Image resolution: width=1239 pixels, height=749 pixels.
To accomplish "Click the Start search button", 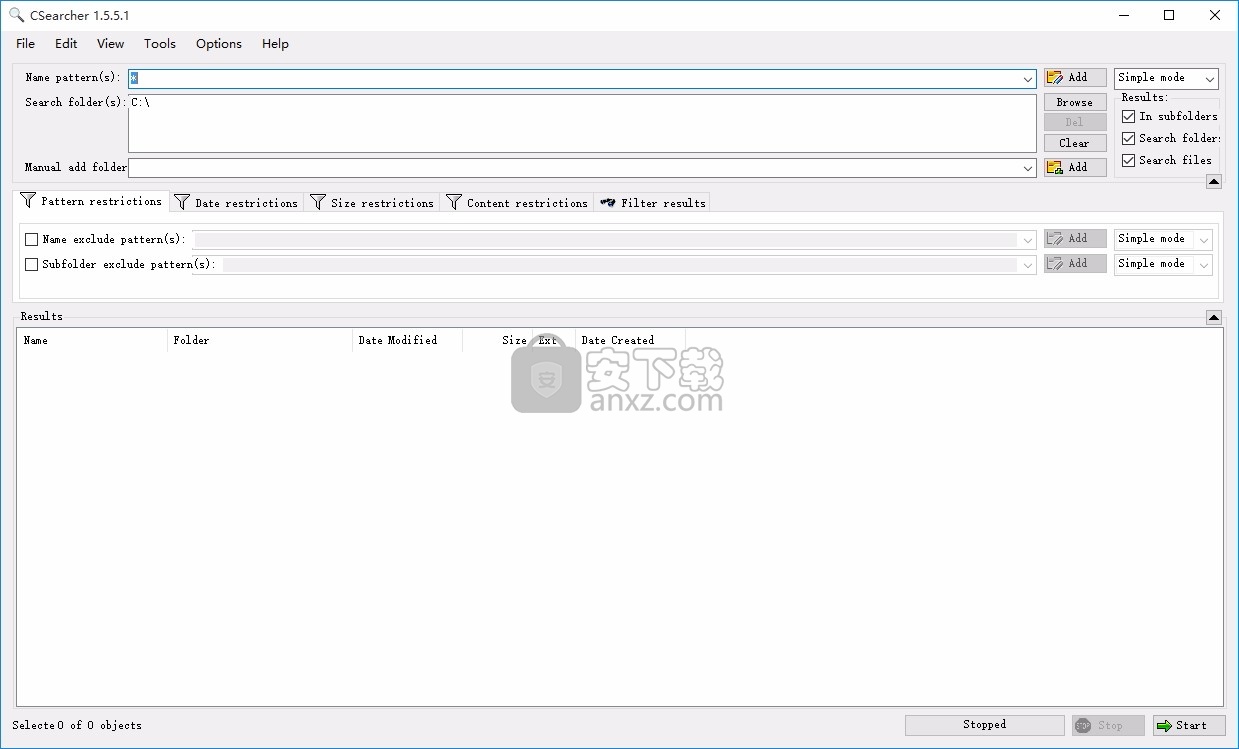I will 1189,725.
